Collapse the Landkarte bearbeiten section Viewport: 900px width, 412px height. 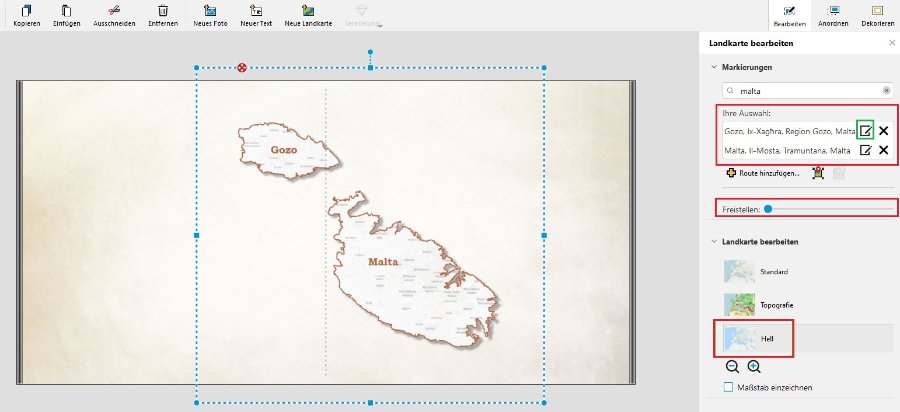[714, 241]
